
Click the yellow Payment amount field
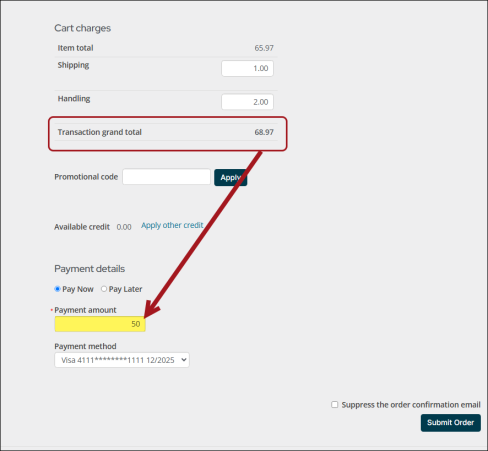coord(100,324)
